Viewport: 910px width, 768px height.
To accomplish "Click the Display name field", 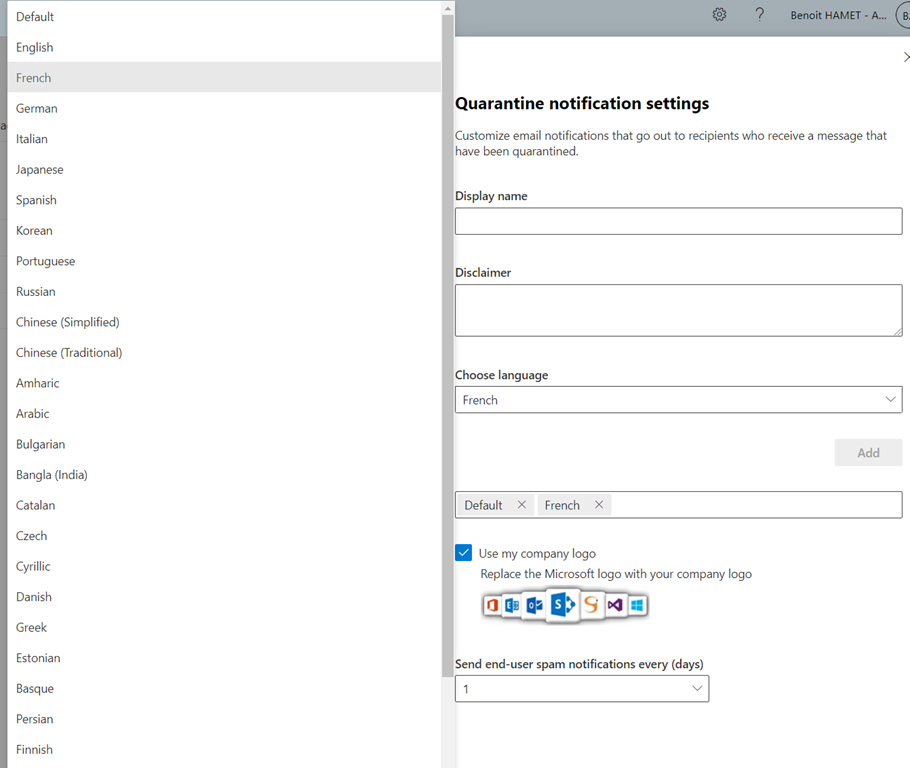I will [x=678, y=221].
